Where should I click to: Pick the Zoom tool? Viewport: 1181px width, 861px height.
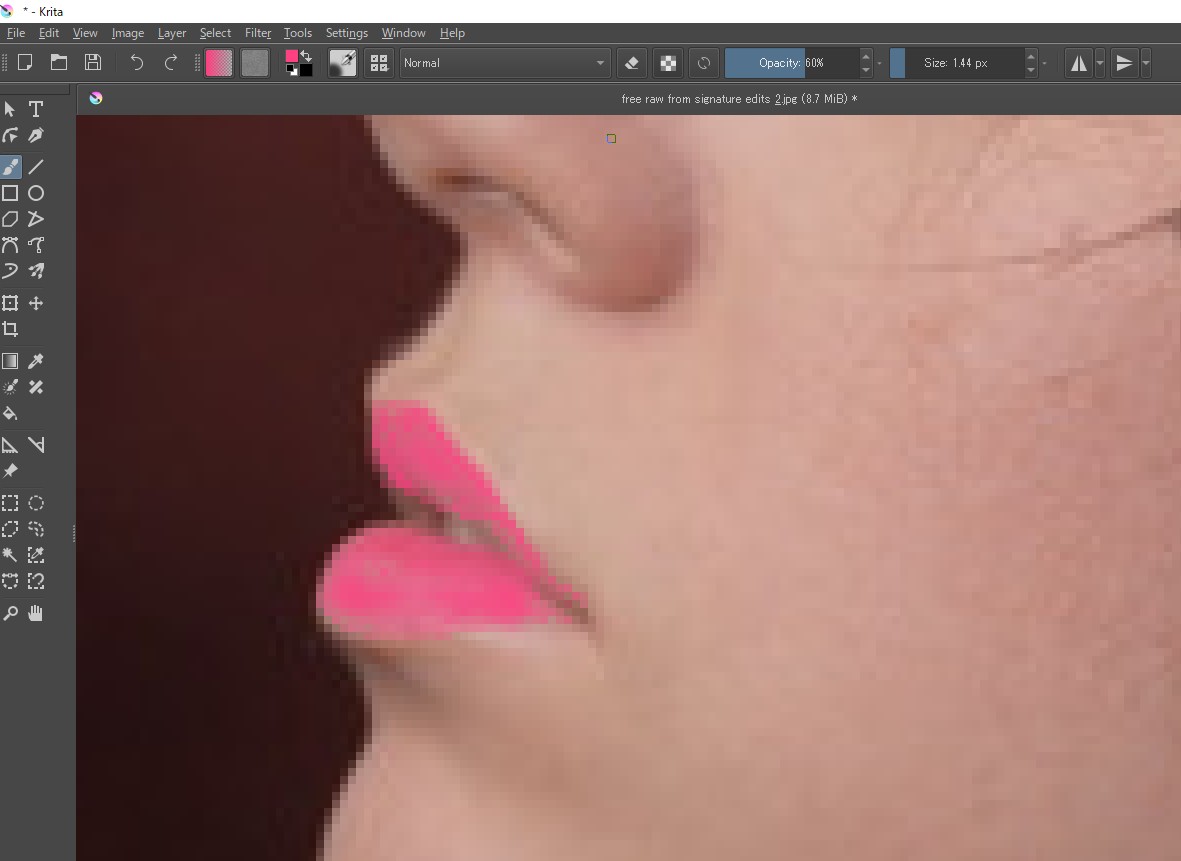(x=10, y=613)
